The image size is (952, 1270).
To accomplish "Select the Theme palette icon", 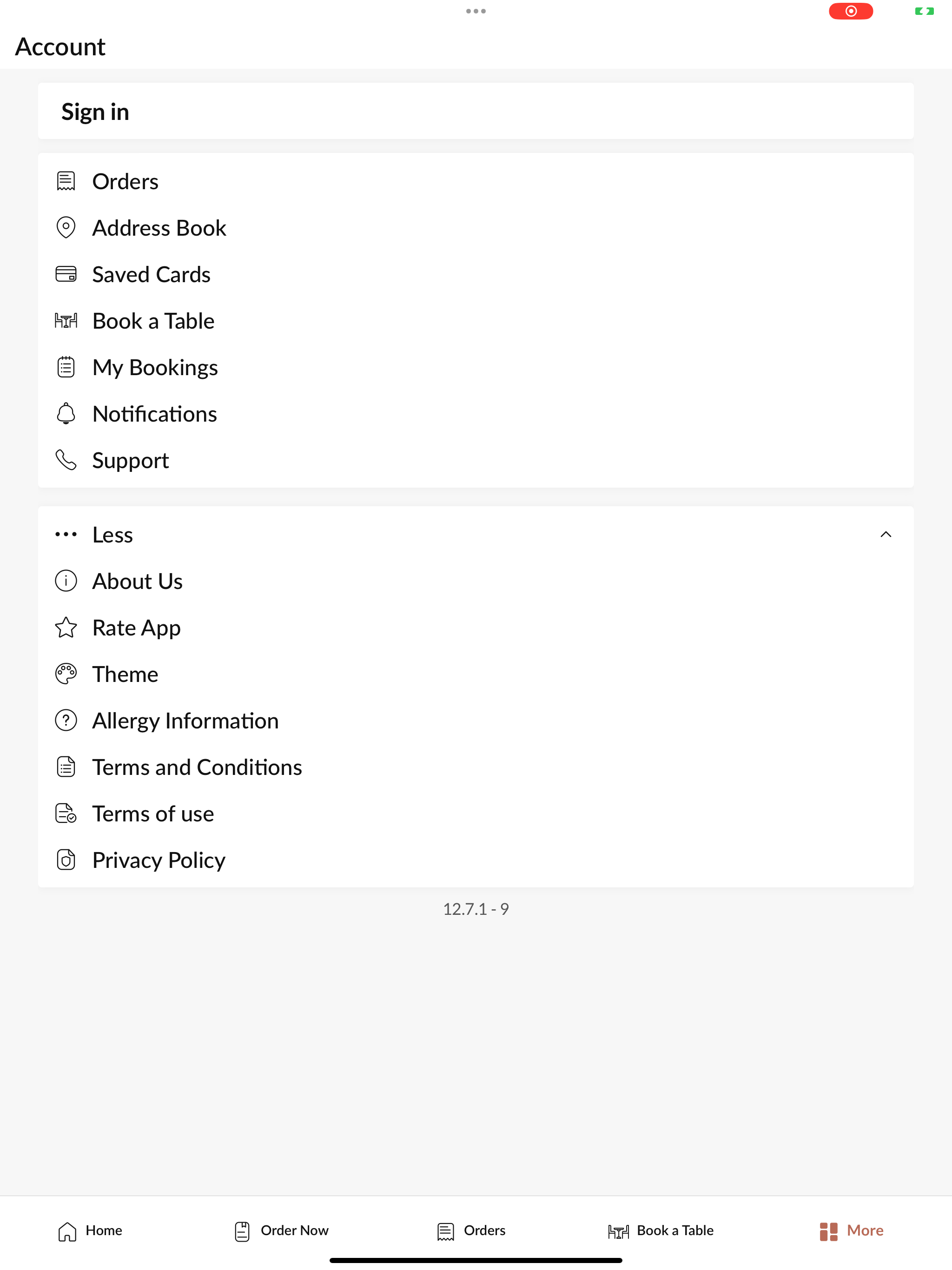I will pos(66,674).
